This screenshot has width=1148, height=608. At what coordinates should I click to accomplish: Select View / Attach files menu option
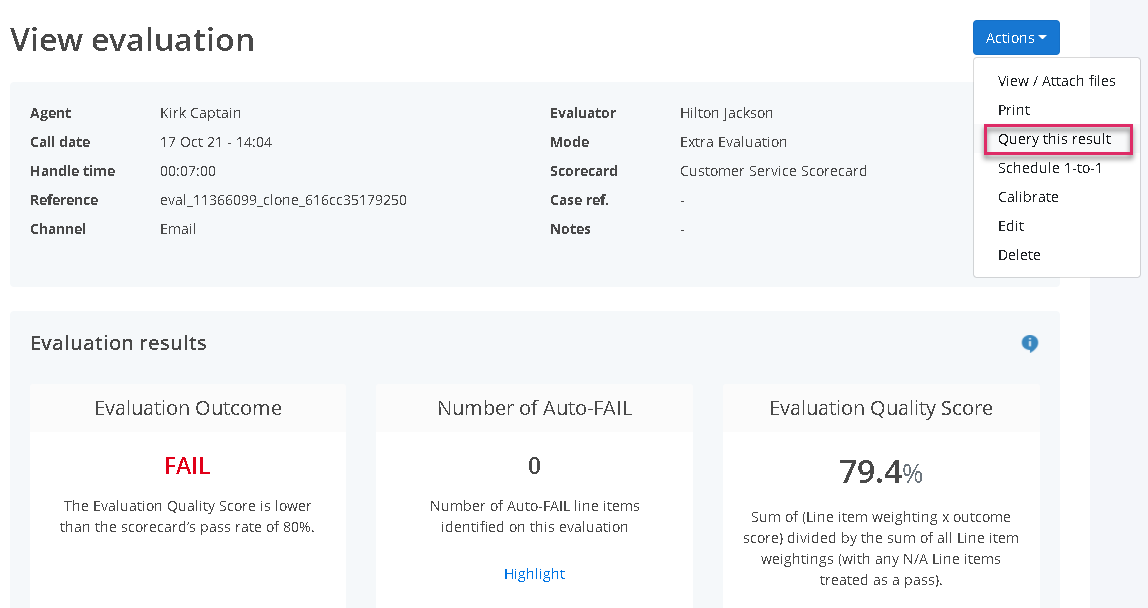click(x=1056, y=81)
